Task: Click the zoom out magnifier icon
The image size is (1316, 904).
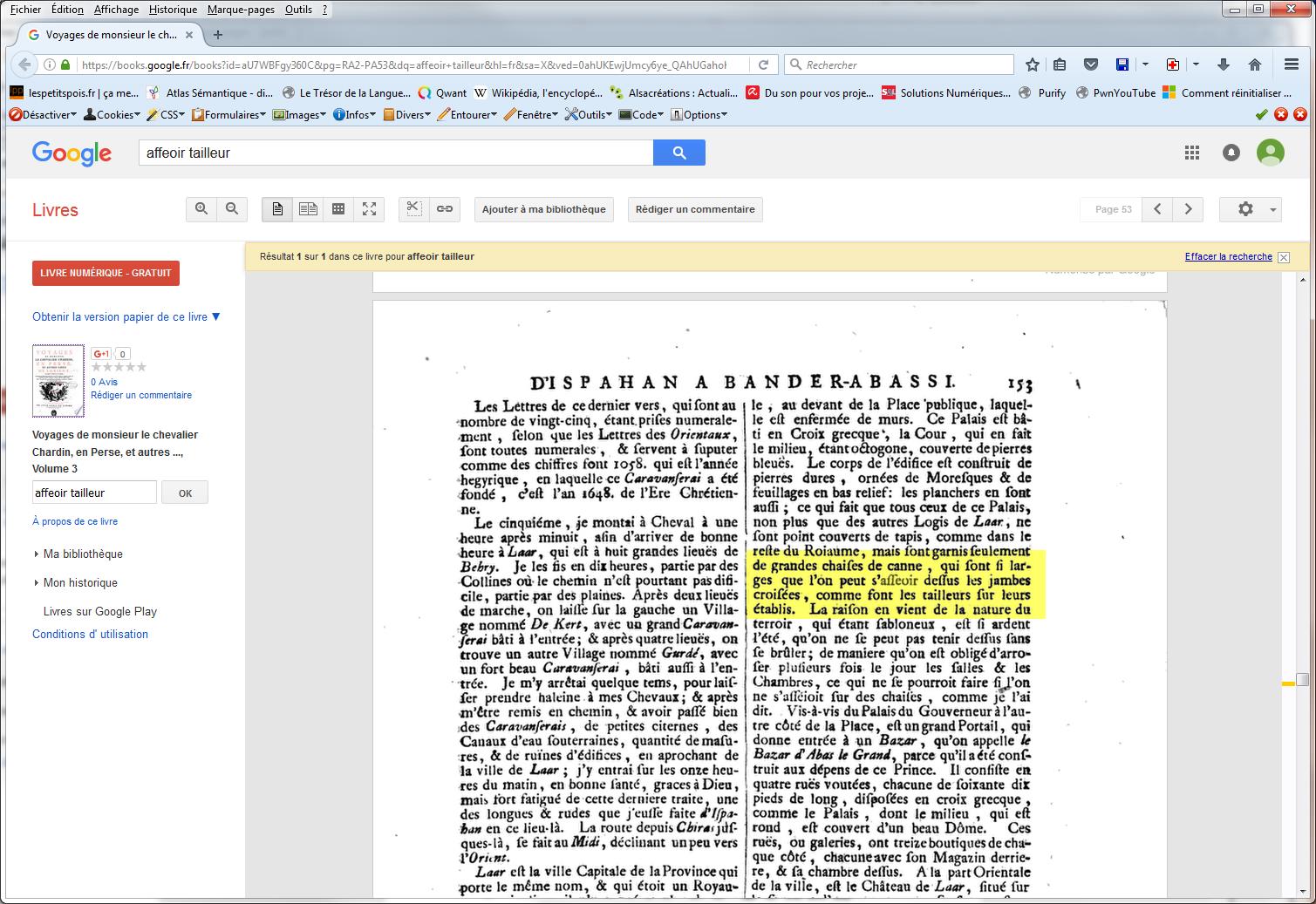Action: (x=232, y=209)
